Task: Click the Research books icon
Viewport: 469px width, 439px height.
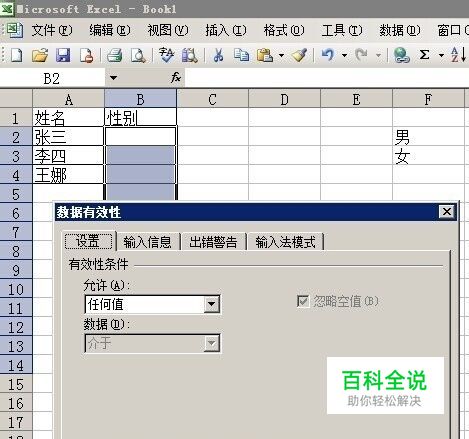Action: click(190, 55)
